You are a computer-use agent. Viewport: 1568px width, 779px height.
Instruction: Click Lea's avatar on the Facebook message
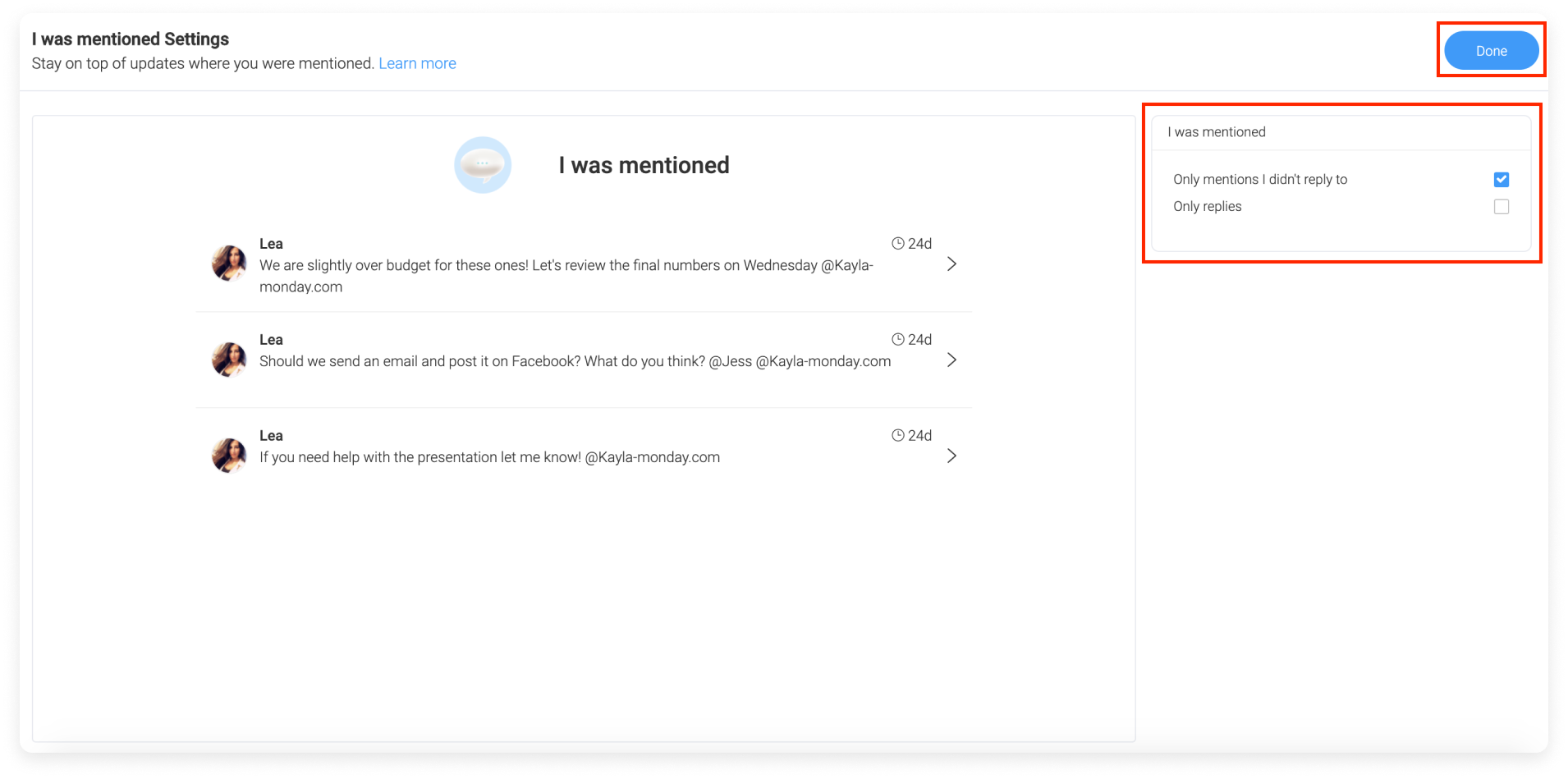pyautogui.click(x=229, y=360)
